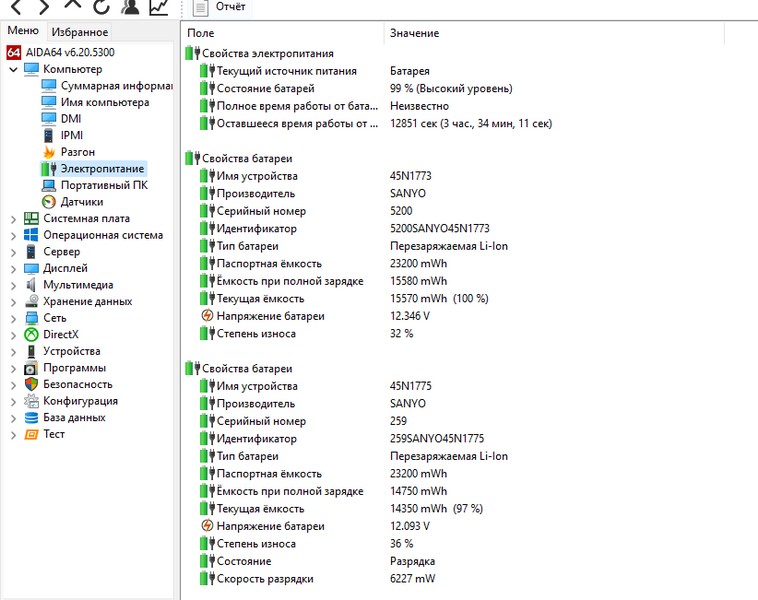Select Датчики in the tree
Viewport: 758px width, 600px height.
pos(81,202)
